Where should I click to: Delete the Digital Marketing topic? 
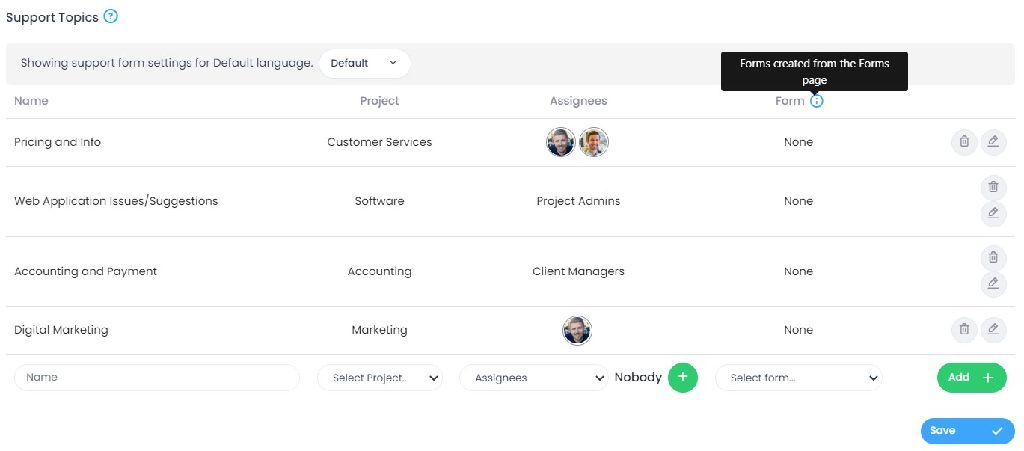point(964,329)
